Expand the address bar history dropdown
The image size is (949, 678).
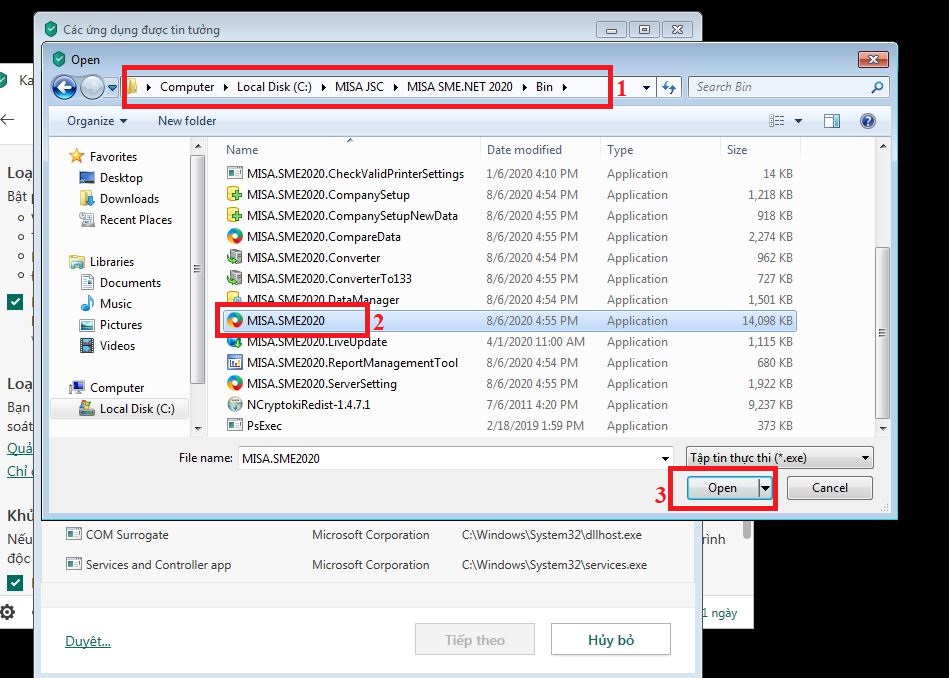coord(646,87)
